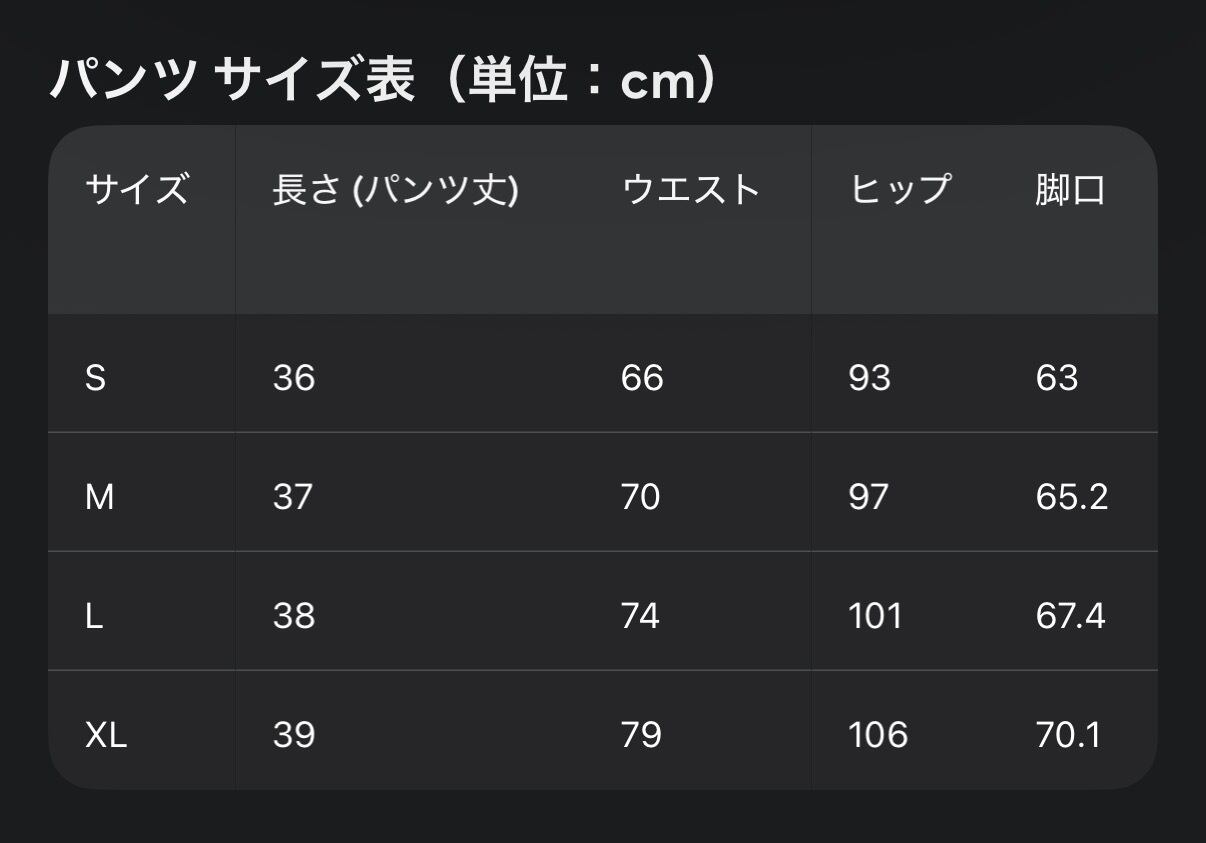
Task: Select the M waist value 70
Action: (640, 497)
